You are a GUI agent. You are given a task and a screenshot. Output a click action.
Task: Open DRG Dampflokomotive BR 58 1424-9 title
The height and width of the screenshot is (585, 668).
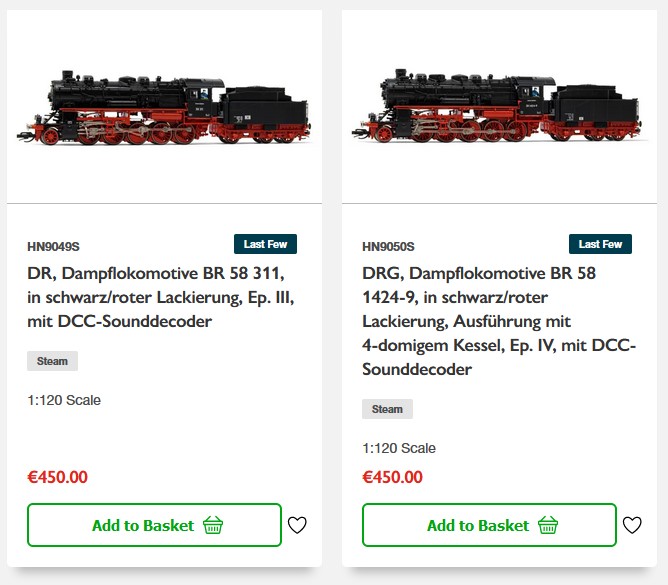[495, 321]
